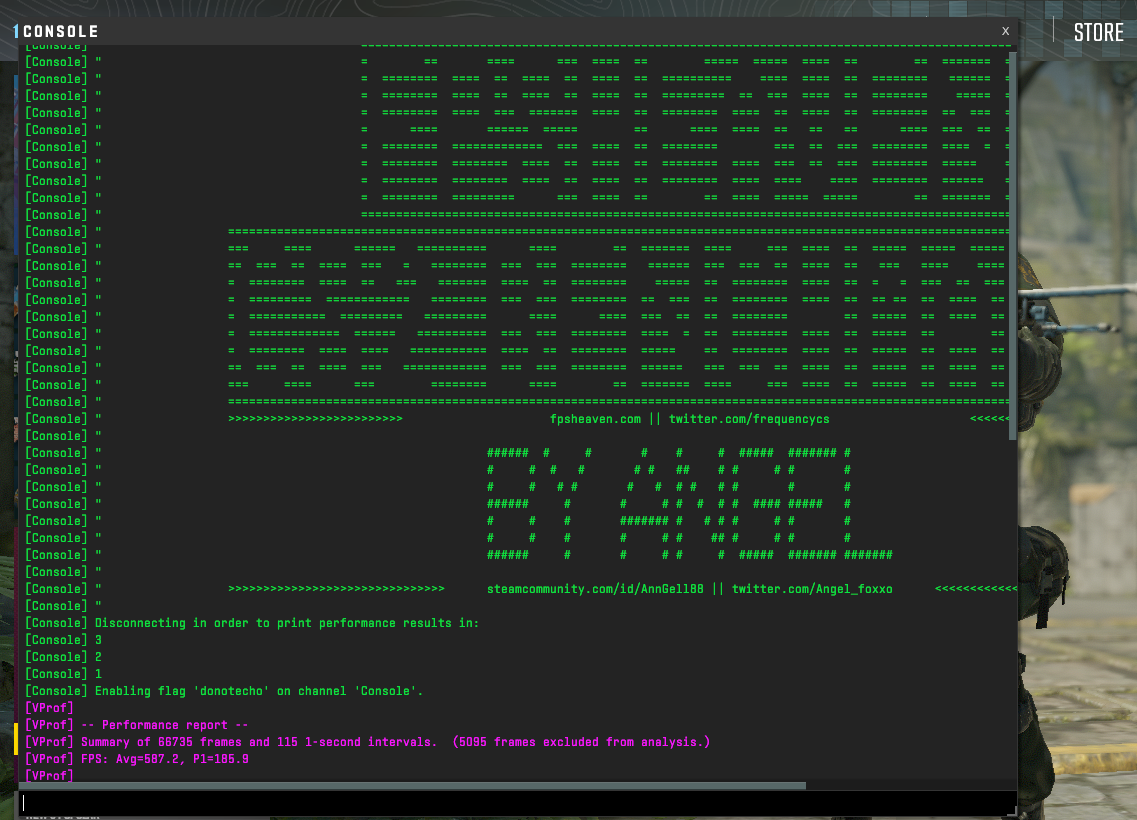Click the empty horizontal scrollbar track right of thumb
The width and height of the screenshot is (1137, 820).
pyautogui.click(x=905, y=786)
